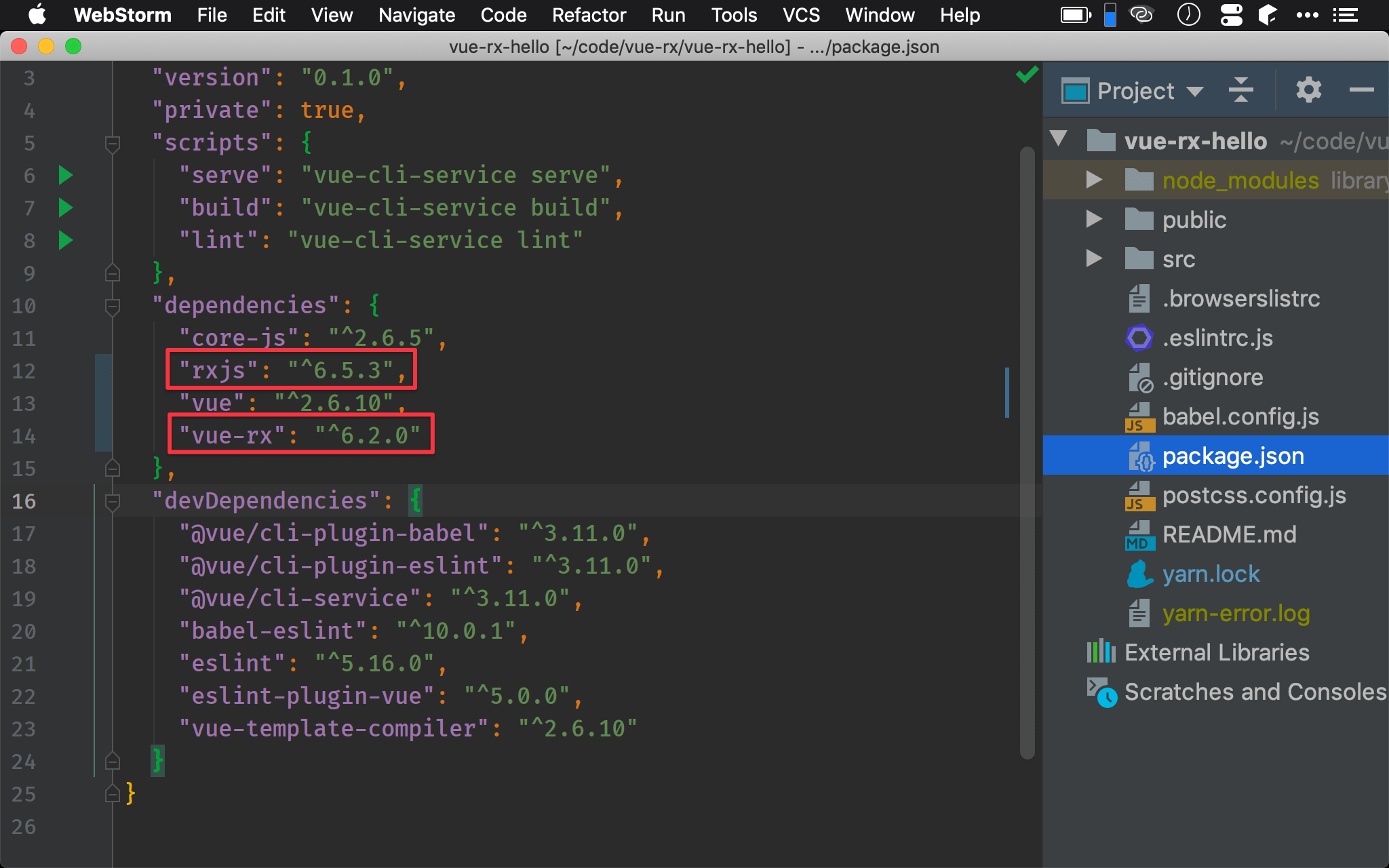Click the yarn-error.log file icon
The image size is (1389, 868).
pos(1139,613)
